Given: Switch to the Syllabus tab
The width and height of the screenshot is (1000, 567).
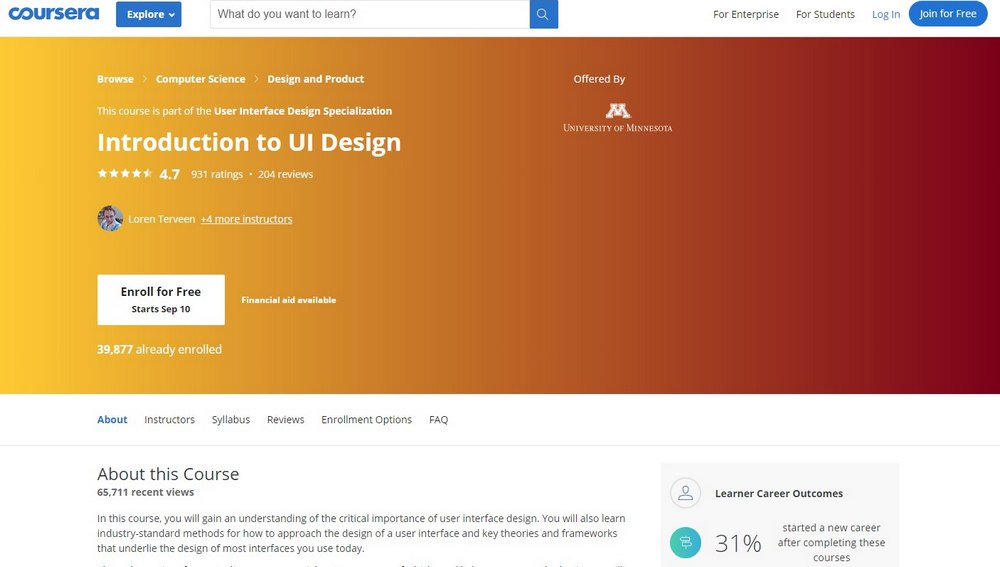Looking at the screenshot, I should 230,420.
